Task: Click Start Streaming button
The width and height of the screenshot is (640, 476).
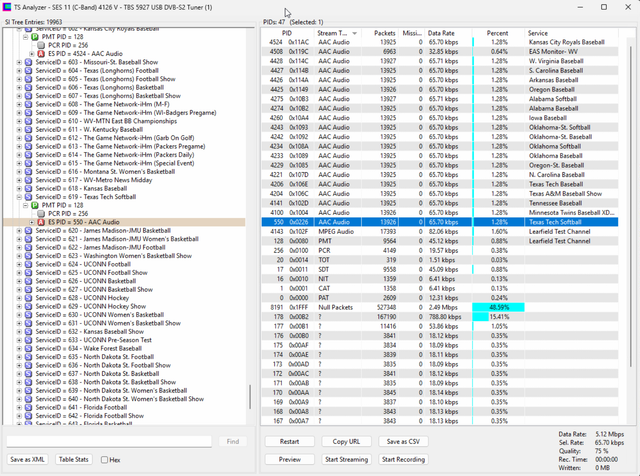Action: (x=346, y=460)
